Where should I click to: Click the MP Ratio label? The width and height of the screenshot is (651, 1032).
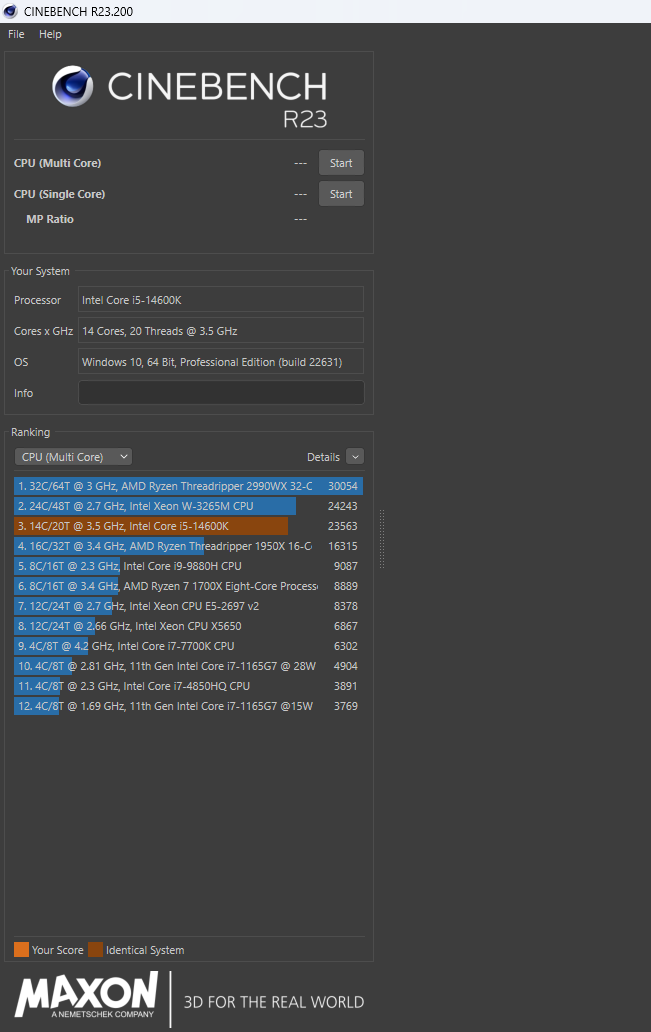point(50,219)
